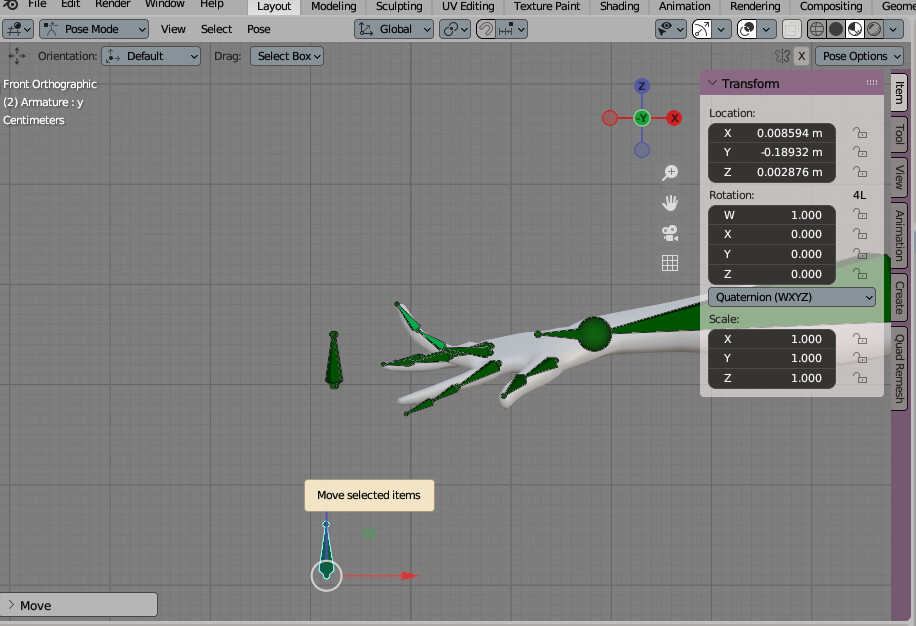Switch to Compositing workspace tab
The width and height of the screenshot is (916, 626).
831,6
